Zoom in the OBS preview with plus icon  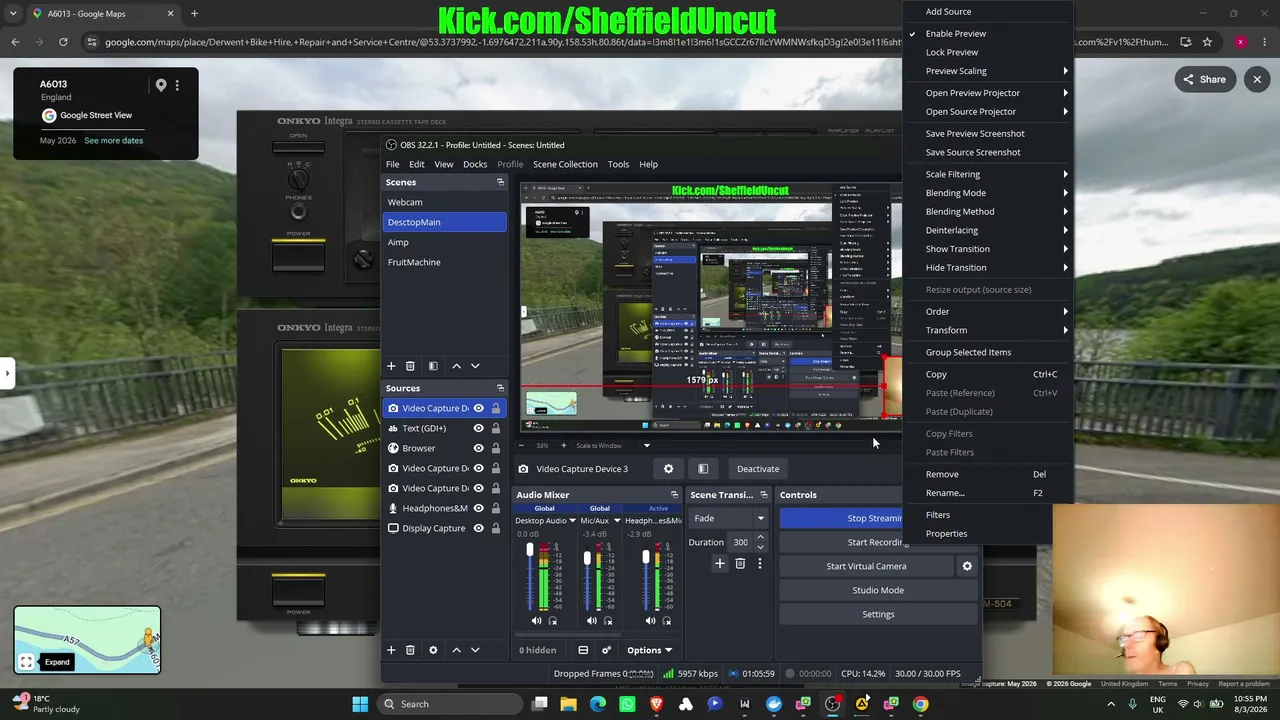(563, 445)
